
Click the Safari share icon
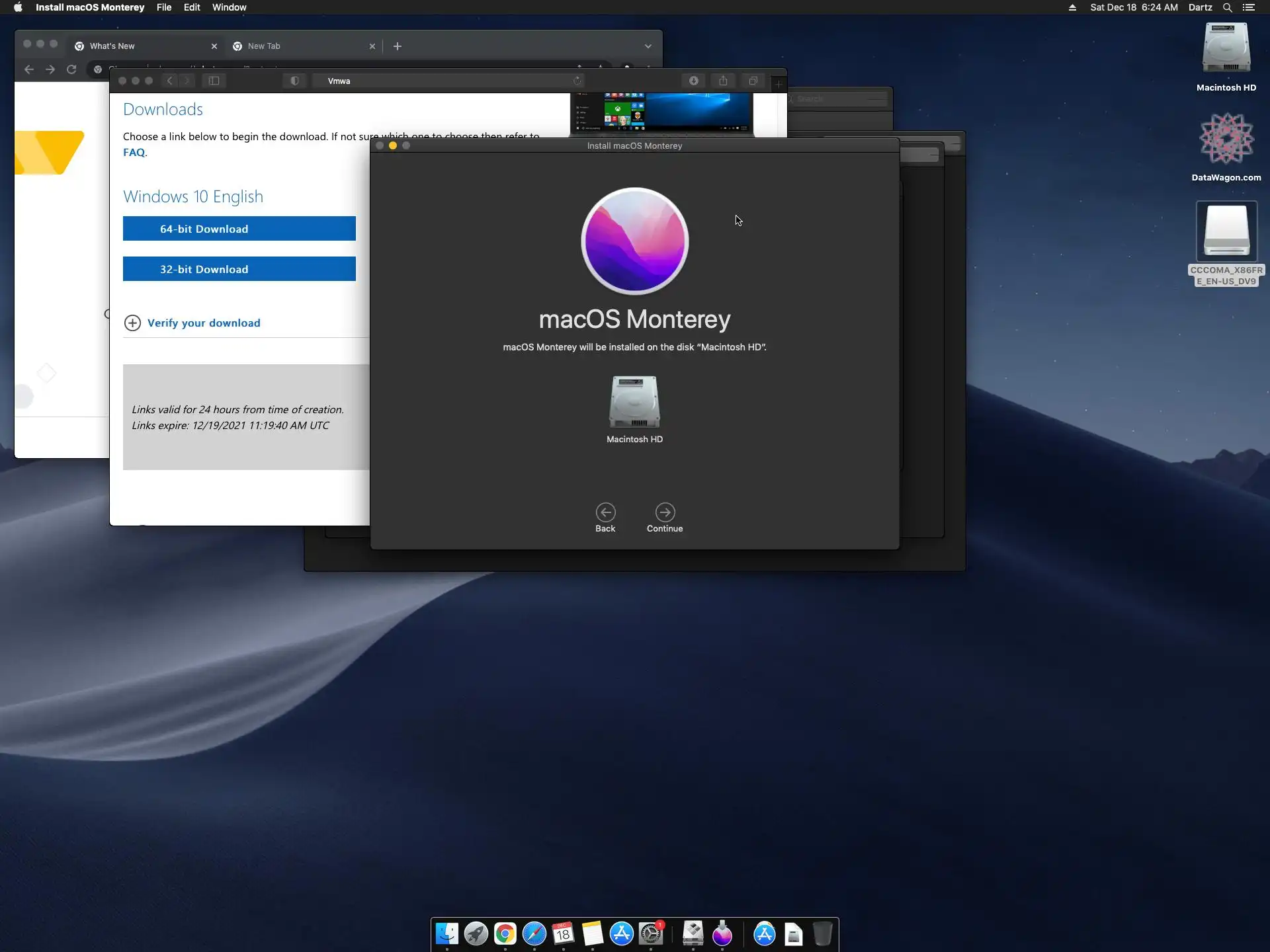pyautogui.click(x=723, y=81)
